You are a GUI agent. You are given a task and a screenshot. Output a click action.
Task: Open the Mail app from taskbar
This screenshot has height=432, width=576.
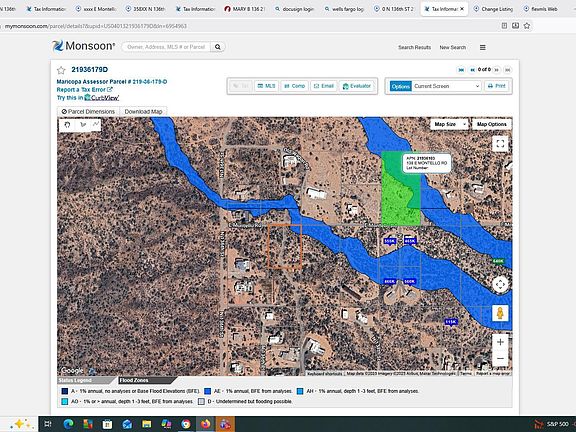(127, 424)
